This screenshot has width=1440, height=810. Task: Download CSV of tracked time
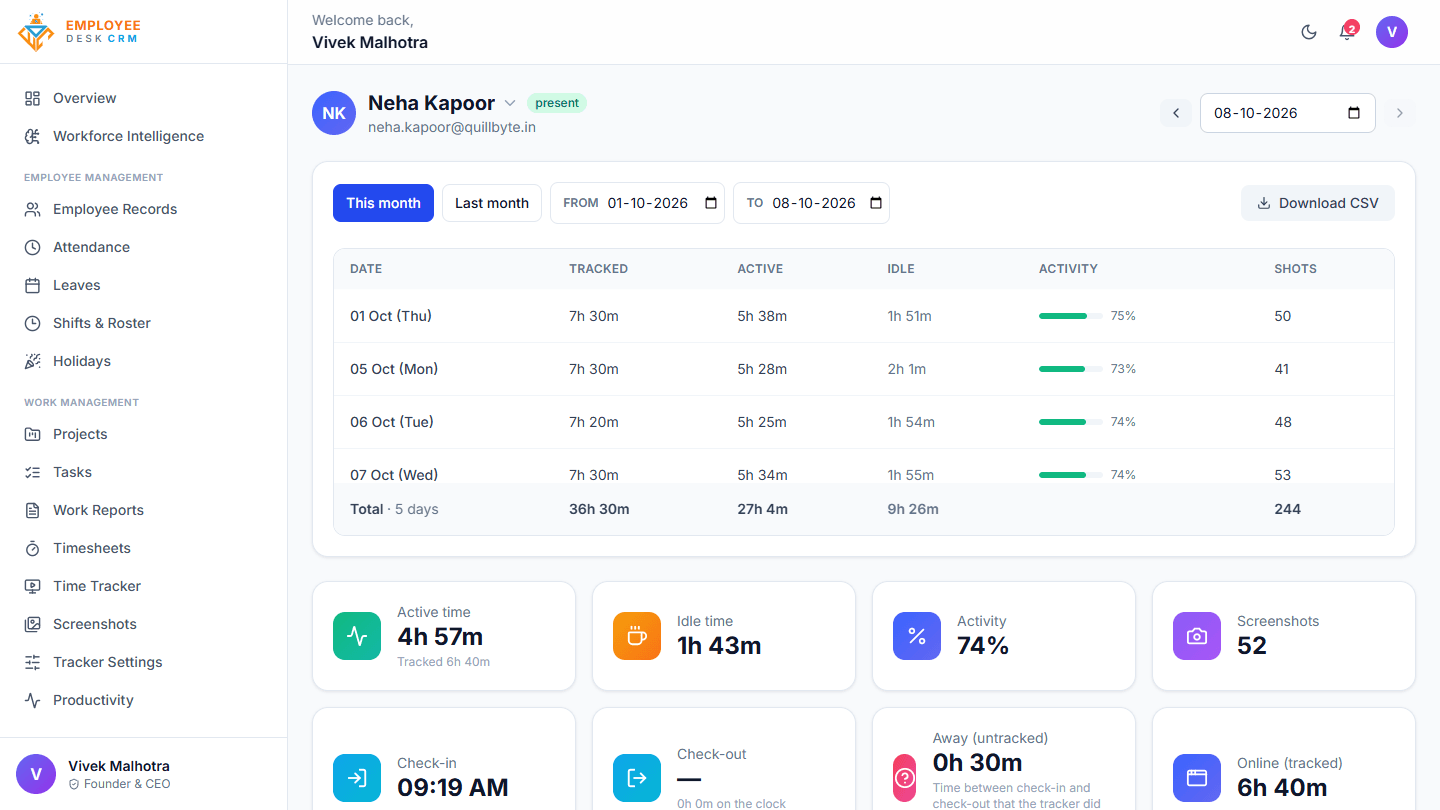(1318, 203)
